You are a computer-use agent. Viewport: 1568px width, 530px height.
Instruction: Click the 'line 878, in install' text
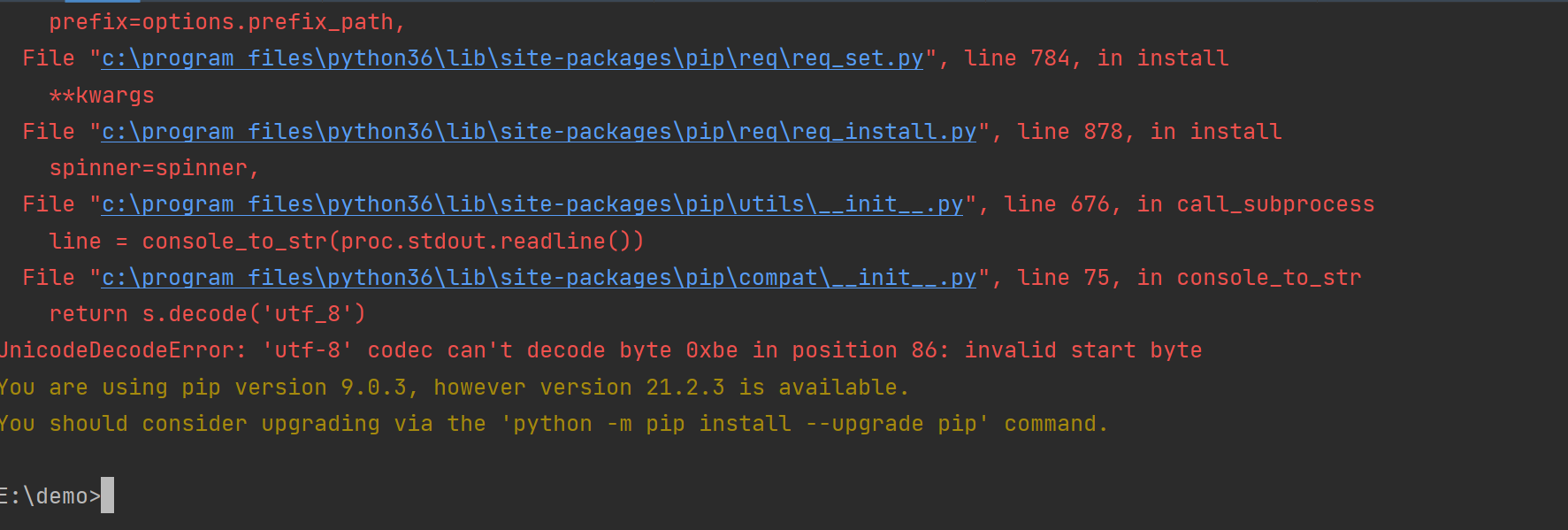pyautogui.click(x=1150, y=132)
